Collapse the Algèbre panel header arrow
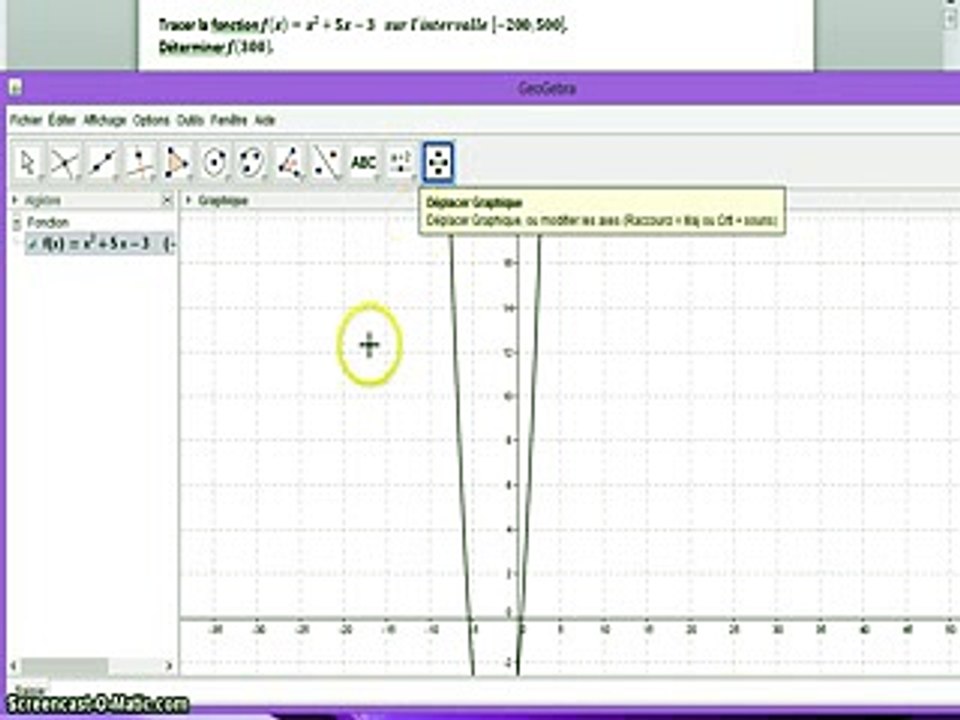 pos(15,200)
